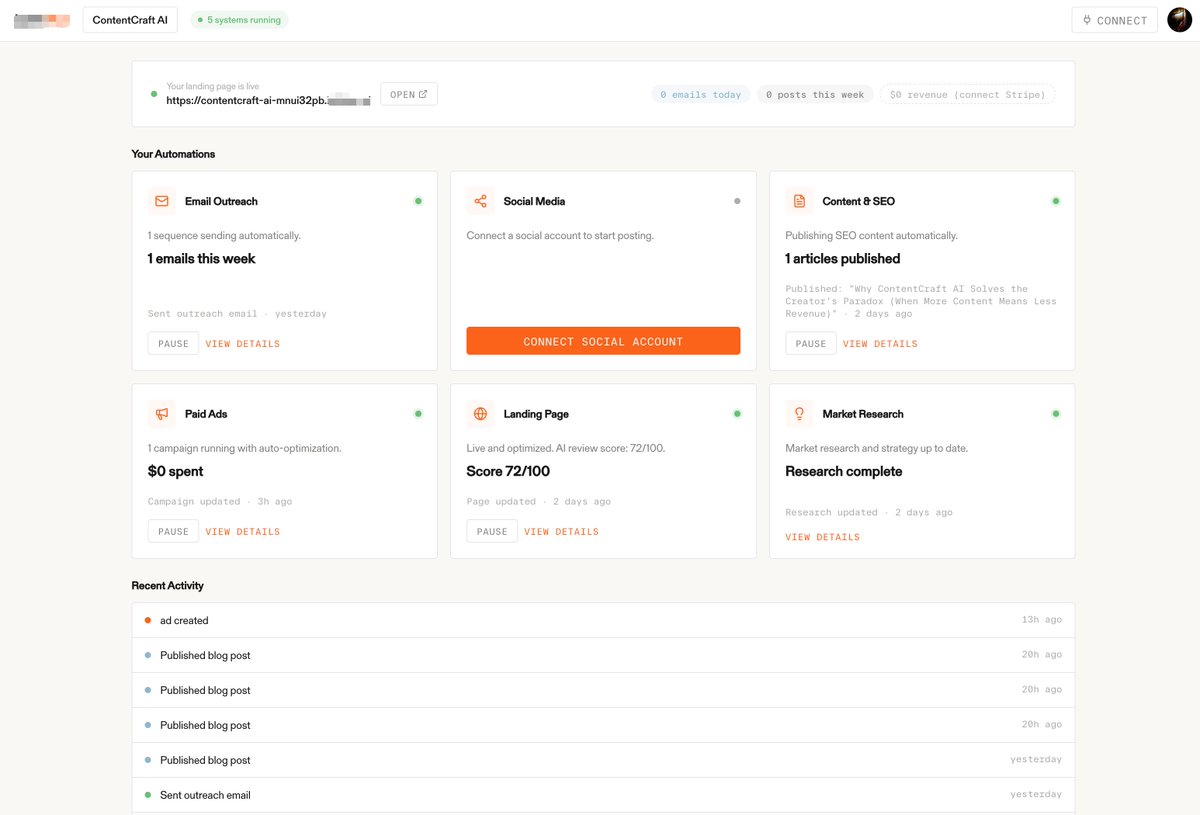This screenshot has width=1200, height=815.
Task: Click the Landing Page card title
Action: tap(536, 414)
